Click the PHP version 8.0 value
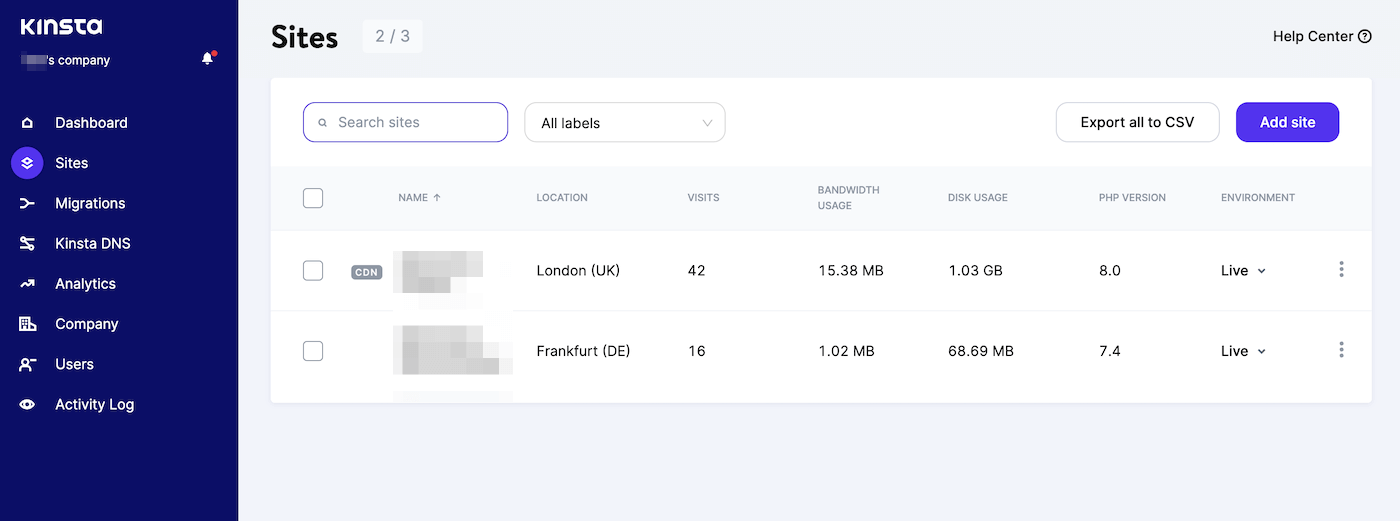The image size is (1400, 521). tap(1109, 271)
